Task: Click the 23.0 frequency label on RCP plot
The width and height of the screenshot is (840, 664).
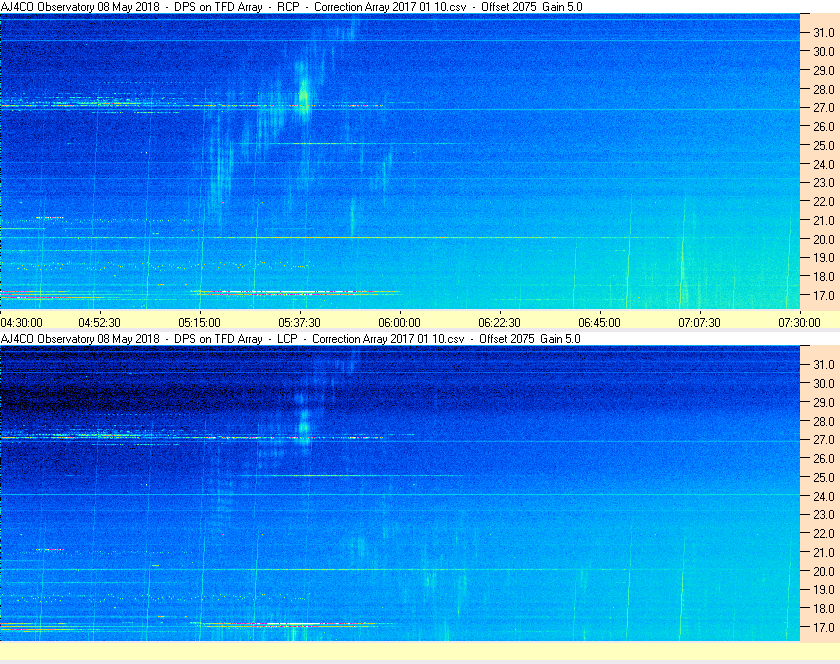Action: pos(824,183)
